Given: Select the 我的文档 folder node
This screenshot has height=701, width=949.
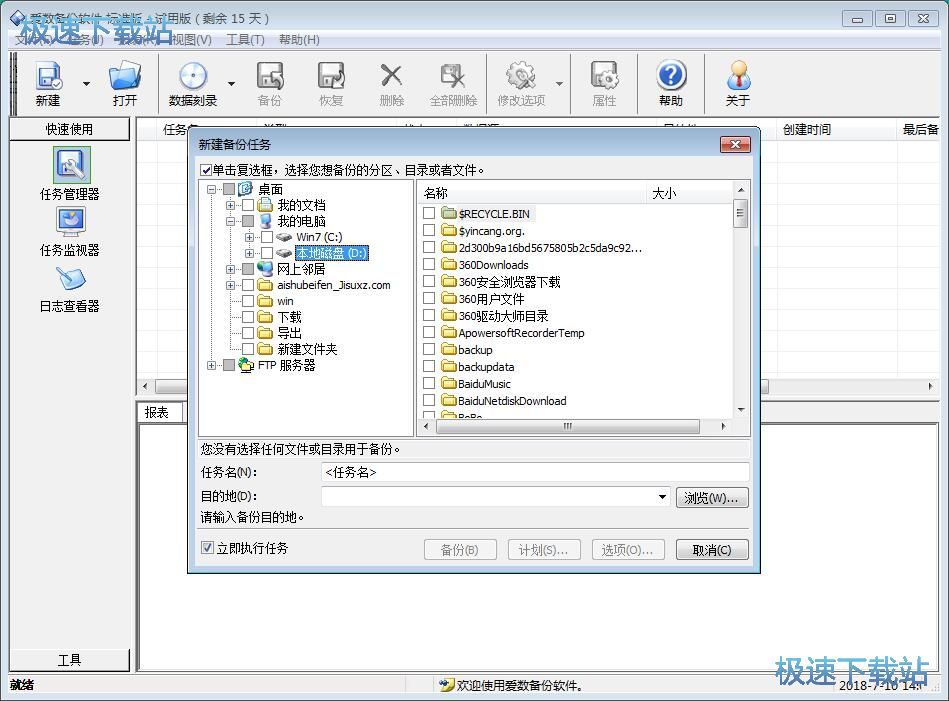Looking at the screenshot, I should pyautogui.click(x=301, y=205).
